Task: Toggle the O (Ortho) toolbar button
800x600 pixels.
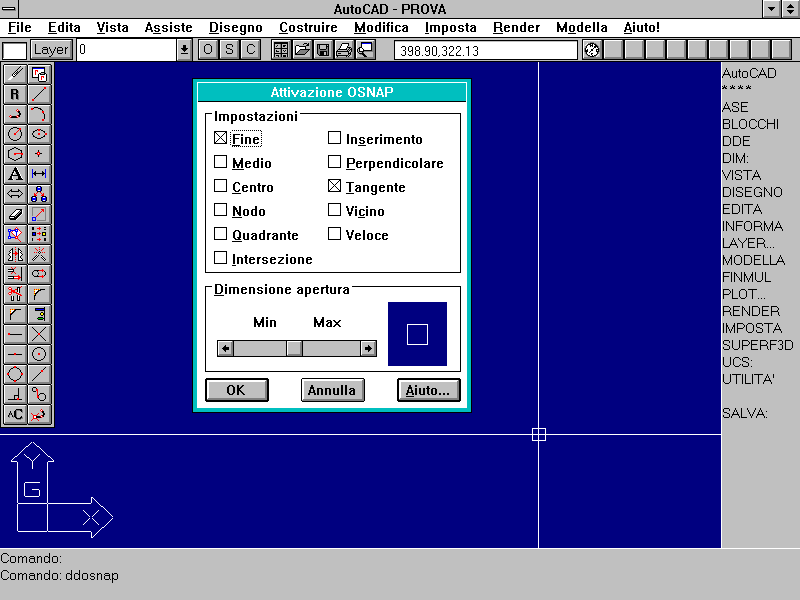Action: 208,50
